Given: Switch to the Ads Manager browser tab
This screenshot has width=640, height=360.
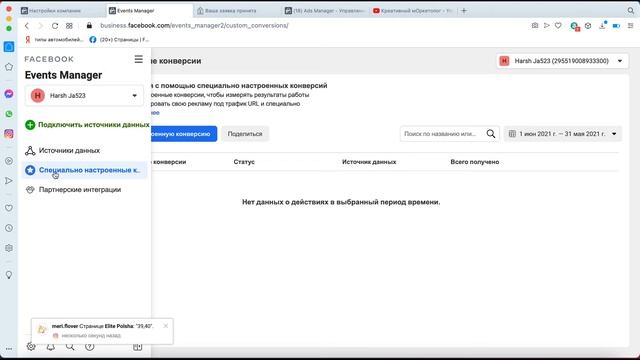Looking at the screenshot, I should click(324, 11).
